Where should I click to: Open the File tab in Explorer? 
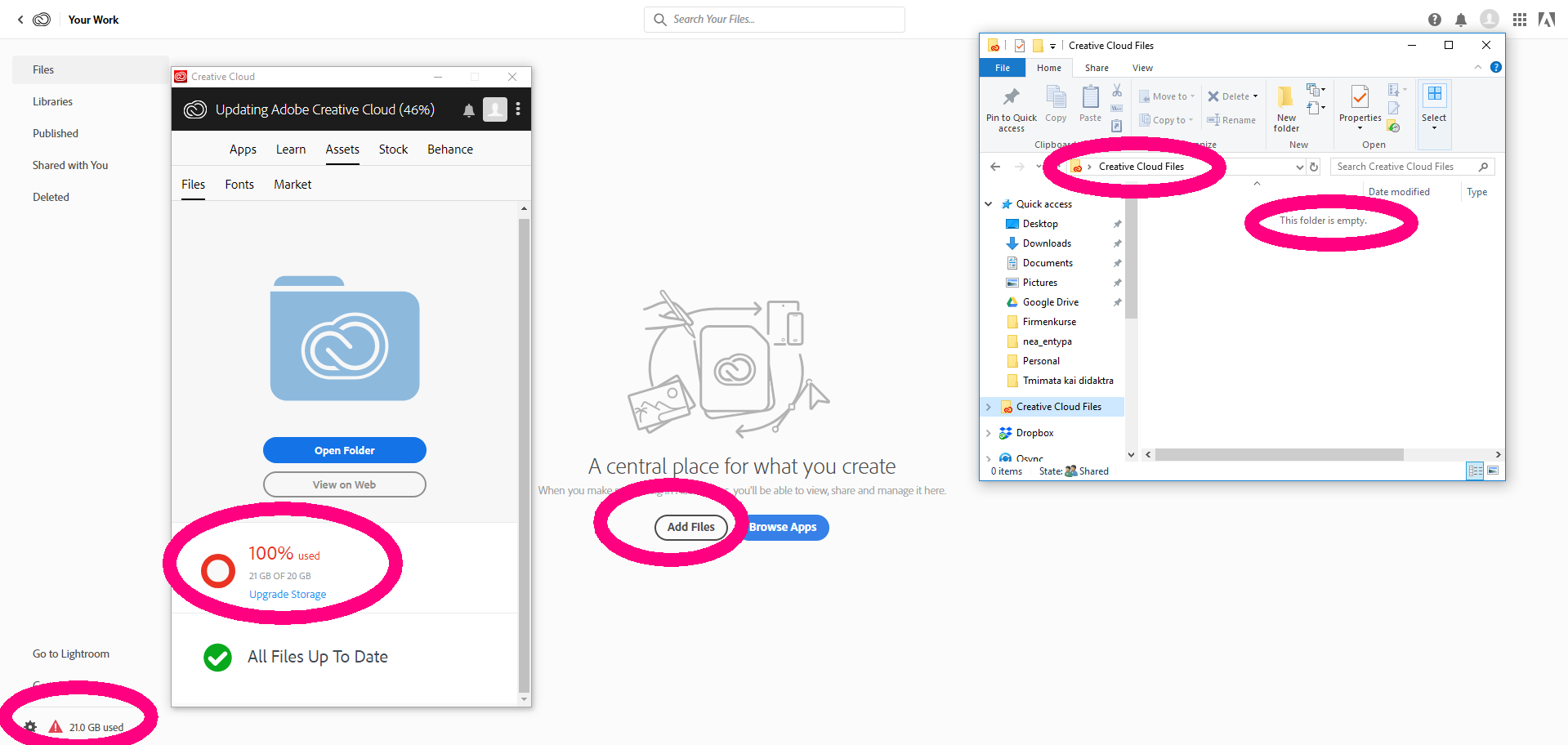pos(1003,68)
